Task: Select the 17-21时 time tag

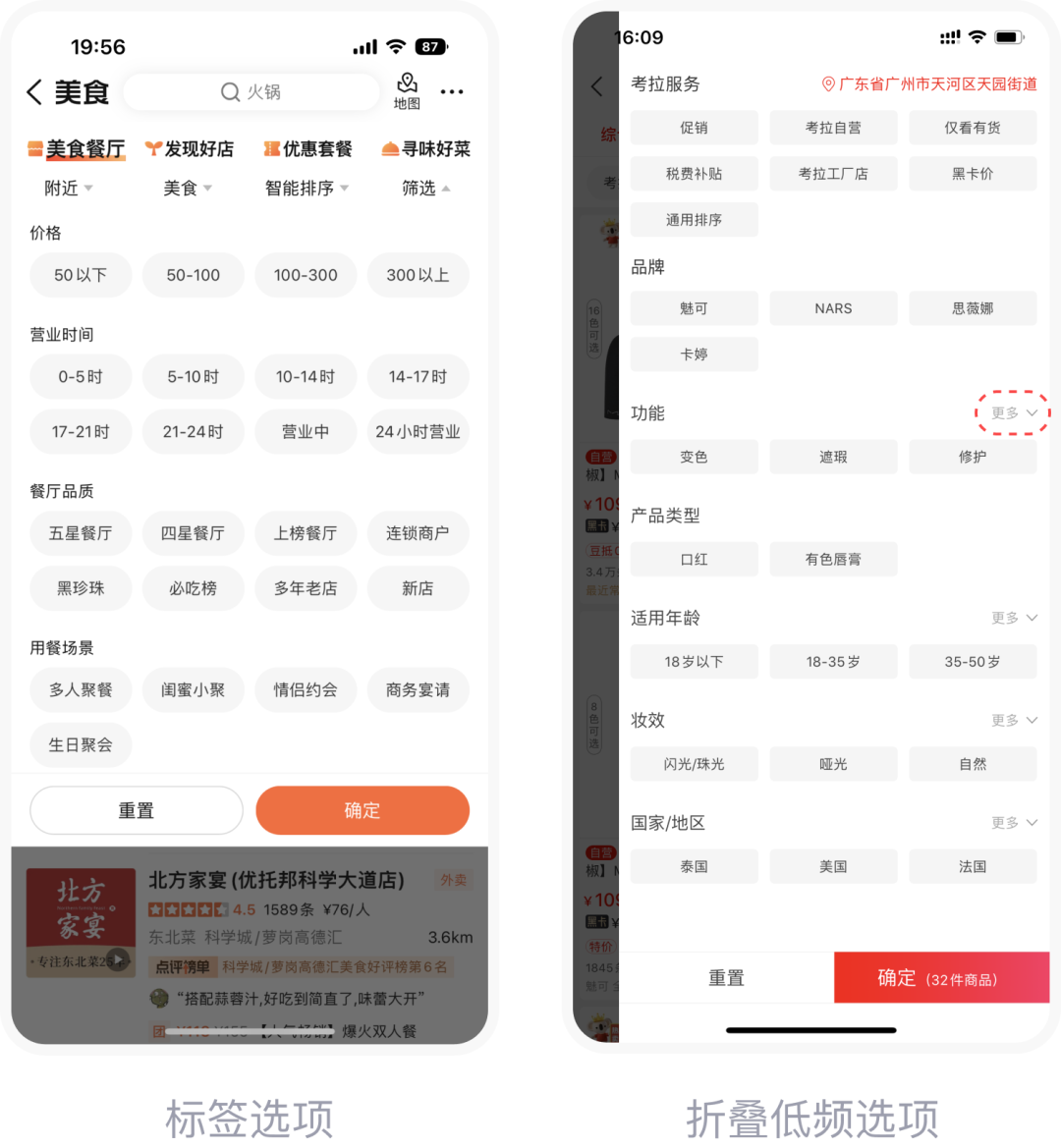Action: 81,432
